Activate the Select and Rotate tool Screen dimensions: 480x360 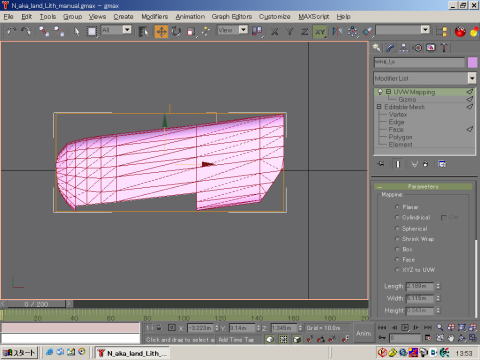(176, 31)
